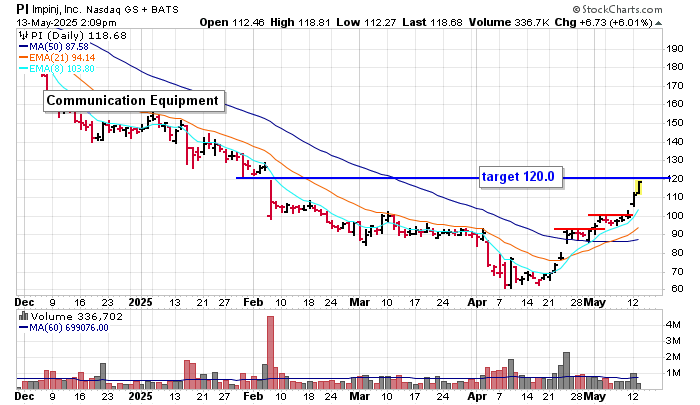
Task: Select the Last 118.68 value
Action: click(x=432, y=22)
